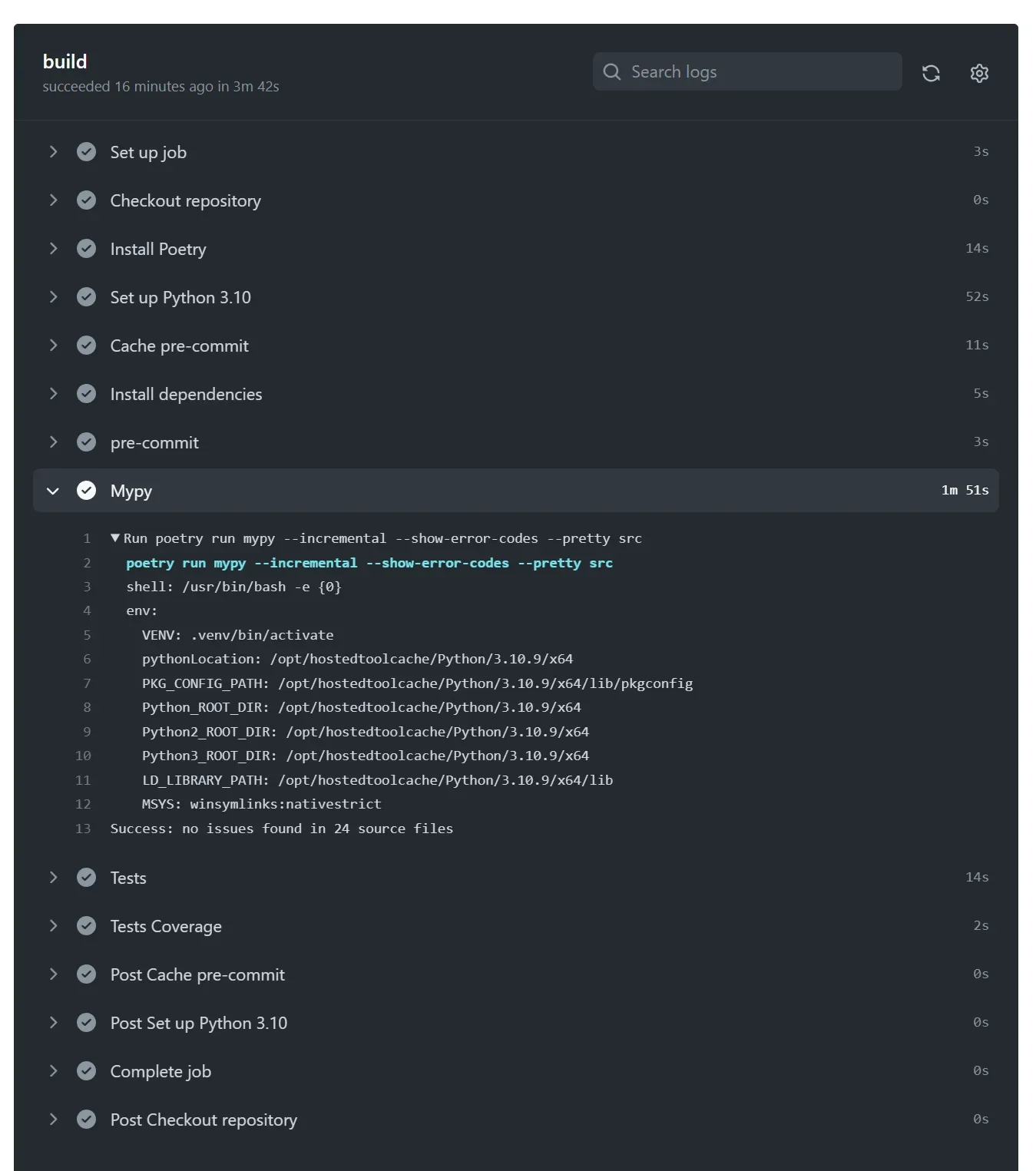The image size is (1036, 1171).
Task: Click the refresh logs icon
Action: (x=931, y=73)
